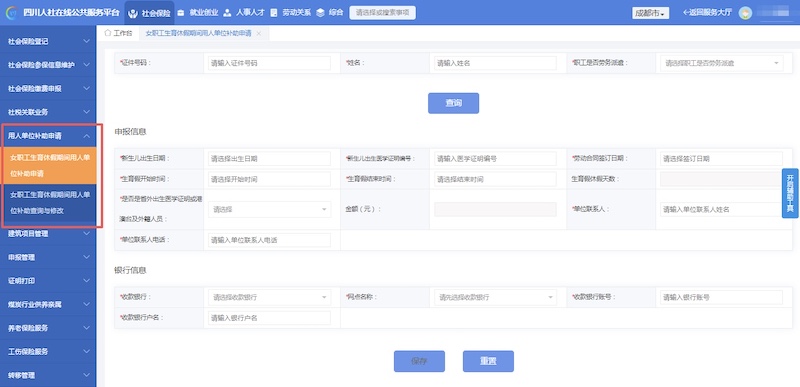This screenshot has height=387, width=800.
Task: Click the 单位联系人电话 input
Action: [269, 240]
